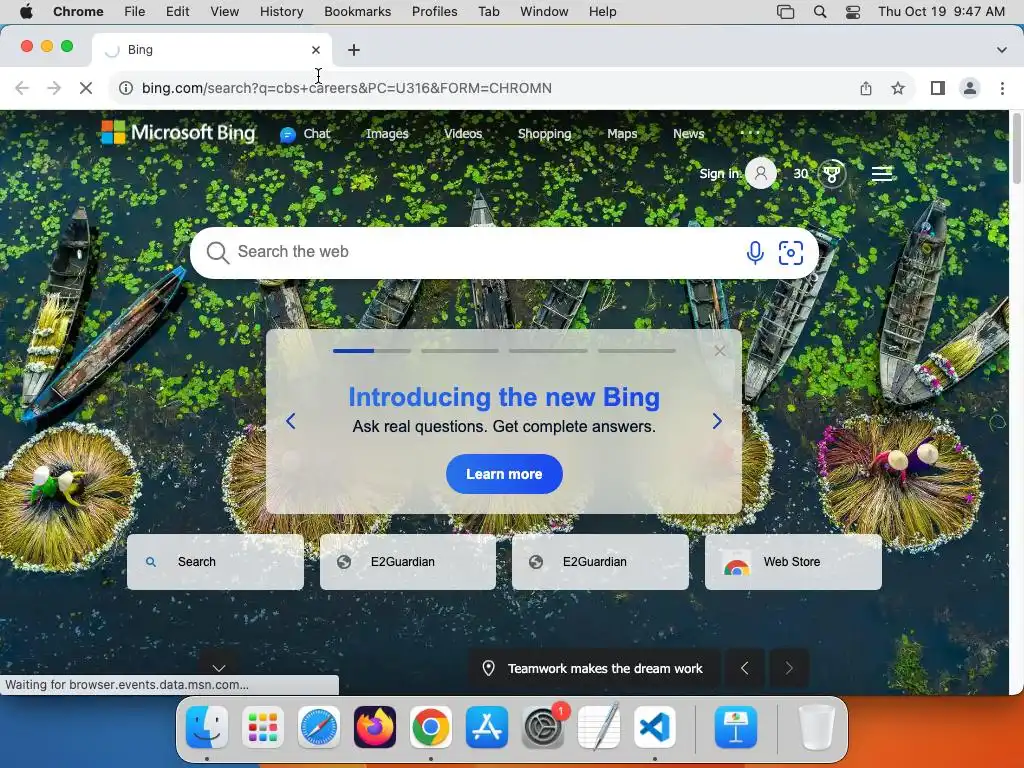Expand more Bing categories ellipsis
1024x768 pixels.
pyautogui.click(x=750, y=133)
